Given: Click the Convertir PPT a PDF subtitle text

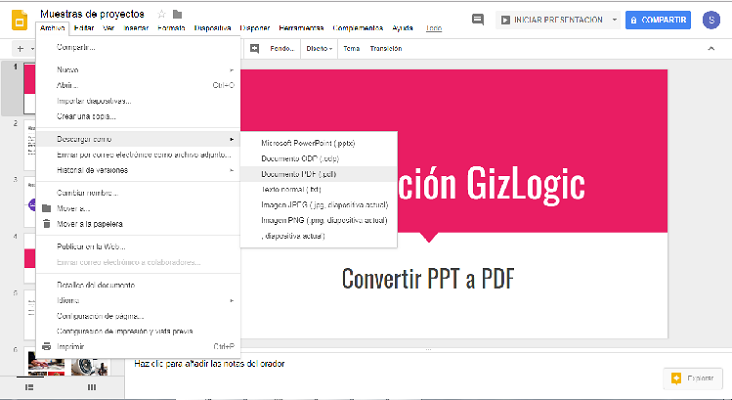Looking at the screenshot, I should tap(428, 279).
